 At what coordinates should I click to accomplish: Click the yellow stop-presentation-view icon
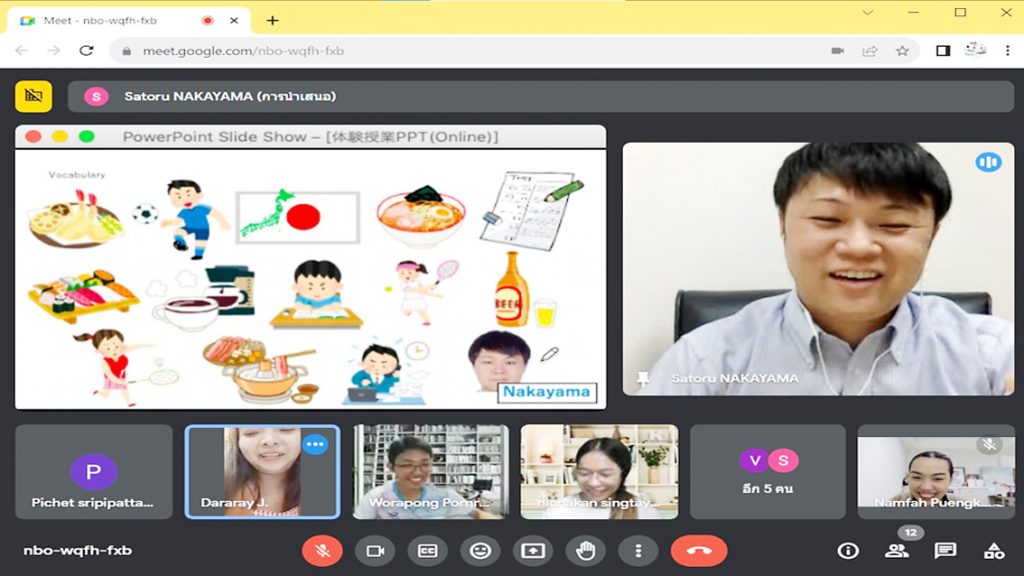coord(33,96)
